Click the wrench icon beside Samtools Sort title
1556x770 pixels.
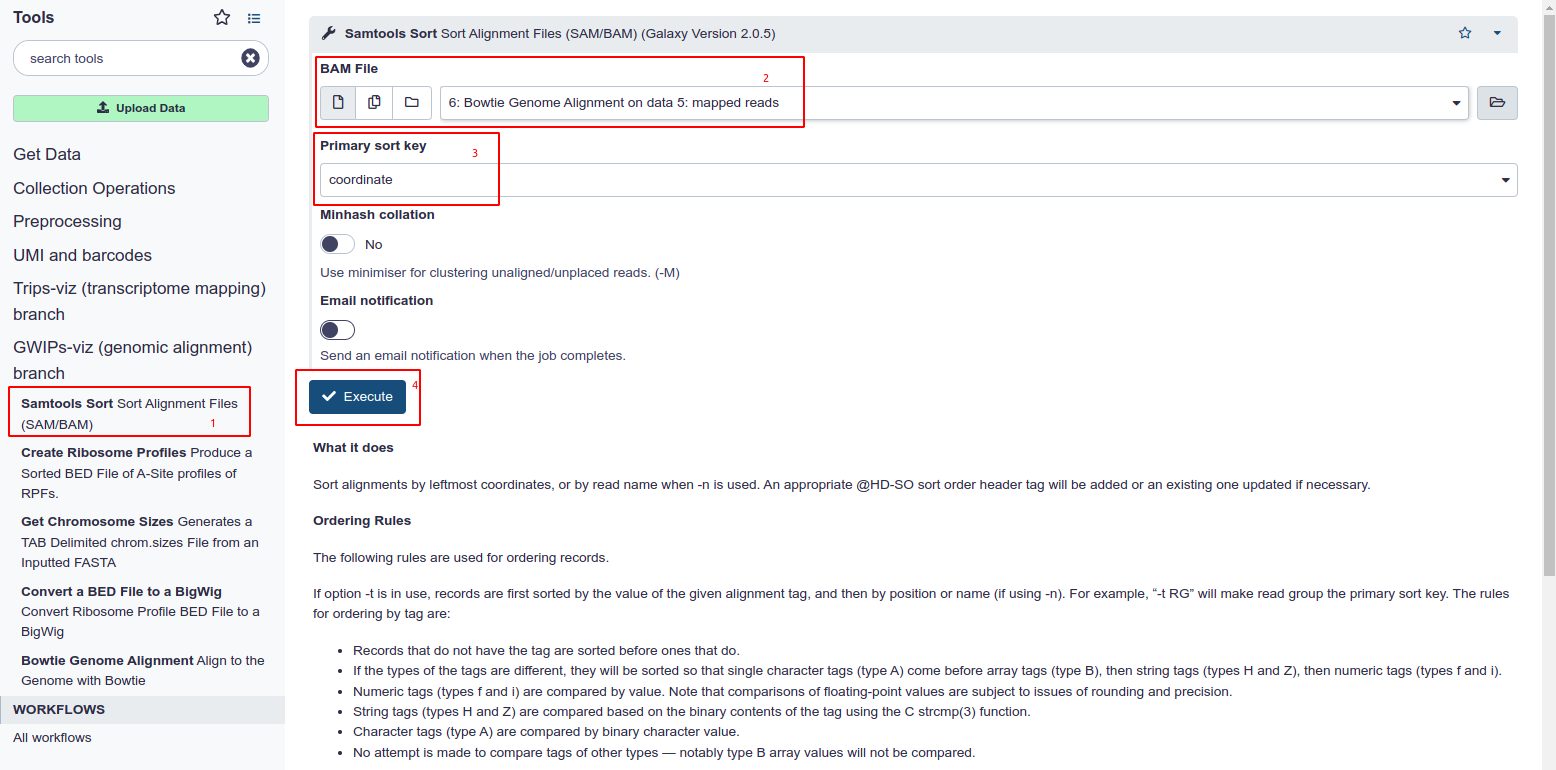tap(328, 33)
